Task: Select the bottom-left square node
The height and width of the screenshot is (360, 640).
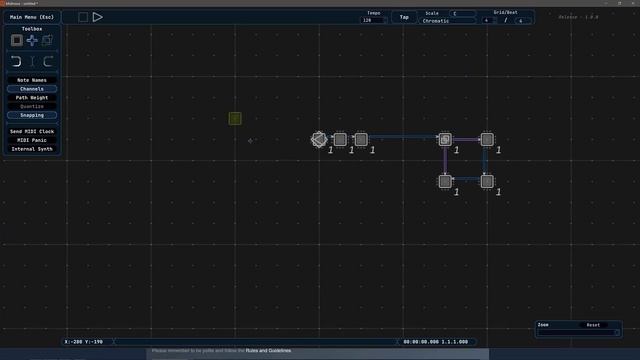Action: pyautogui.click(x=445, y=181)
